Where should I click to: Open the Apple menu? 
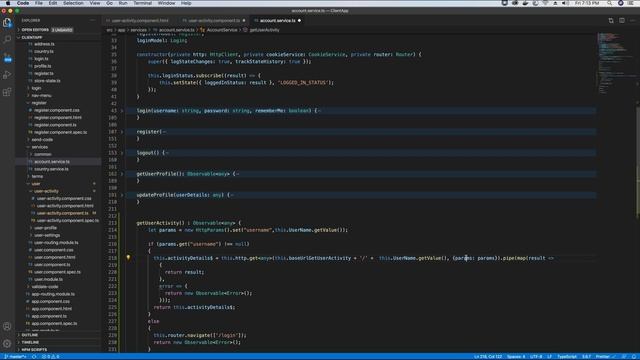coord(8,3)
